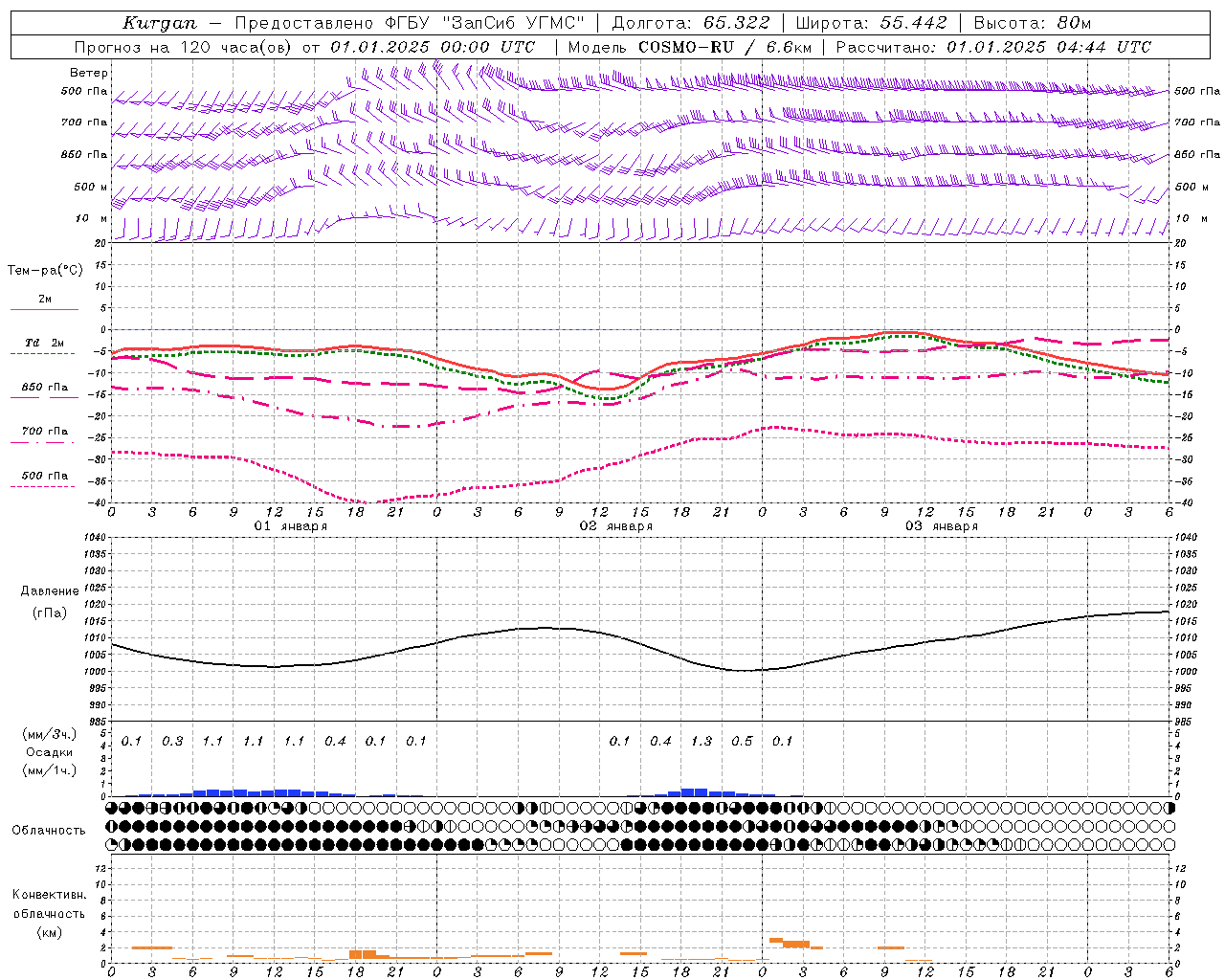Click the Ветер panel label
Image resolution: width=1225 pixels, height=980 pixels.
click(89, 73)
